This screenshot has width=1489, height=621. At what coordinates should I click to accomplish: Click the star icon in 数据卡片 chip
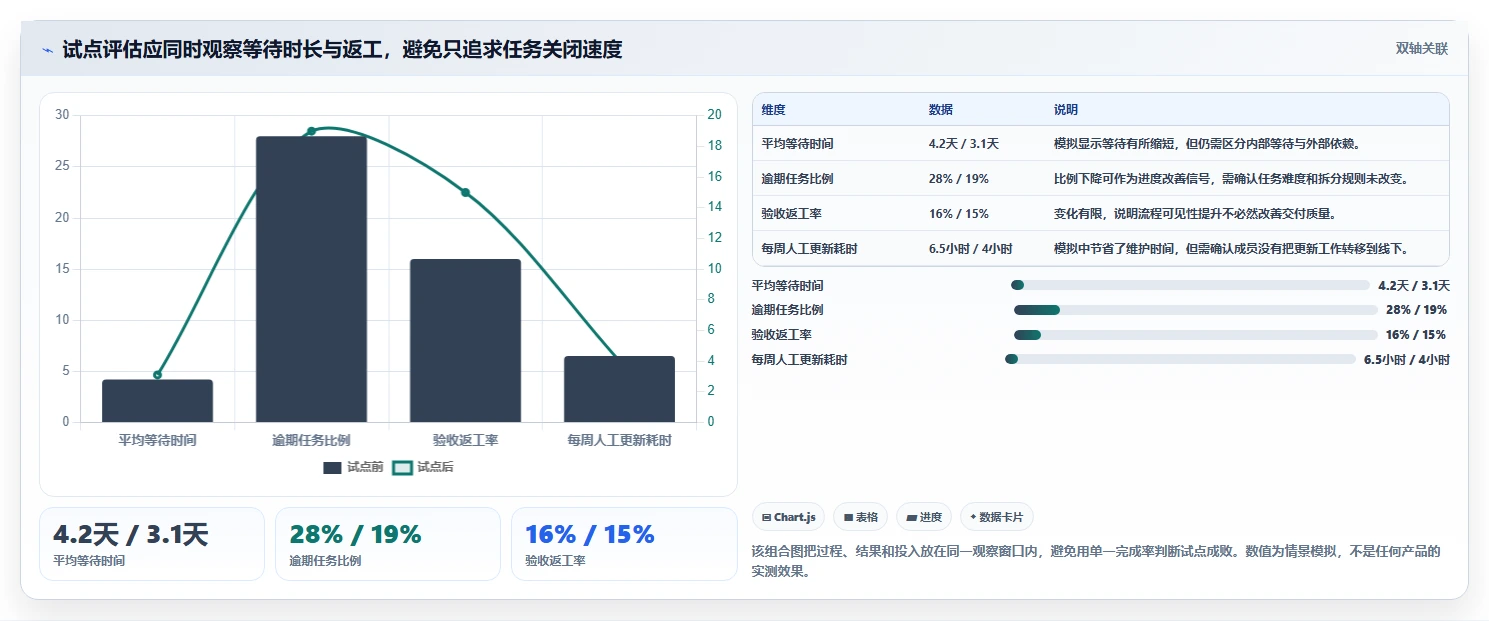coord(973,517)
